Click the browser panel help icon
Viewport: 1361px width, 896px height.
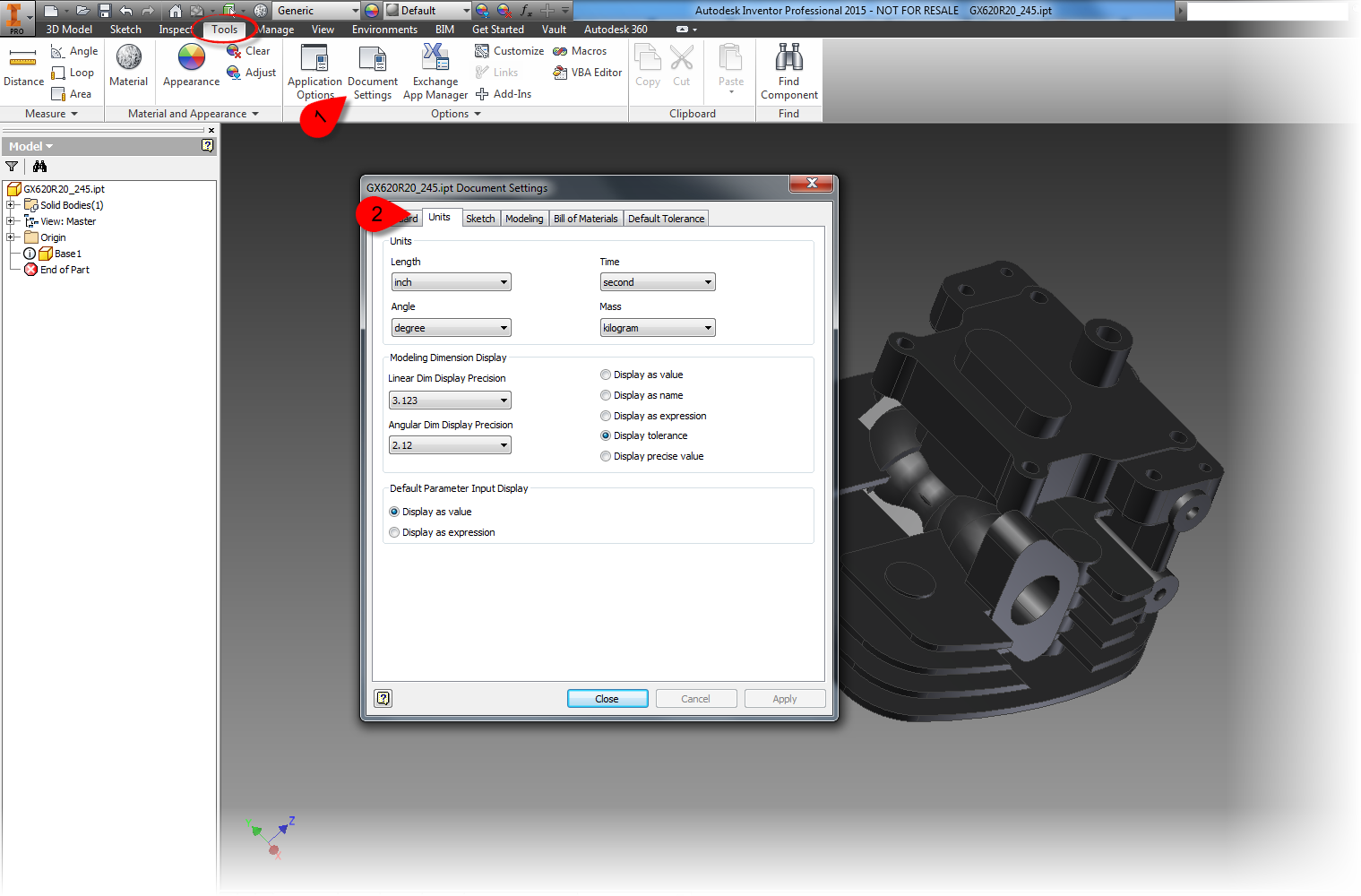coord(208,146)
